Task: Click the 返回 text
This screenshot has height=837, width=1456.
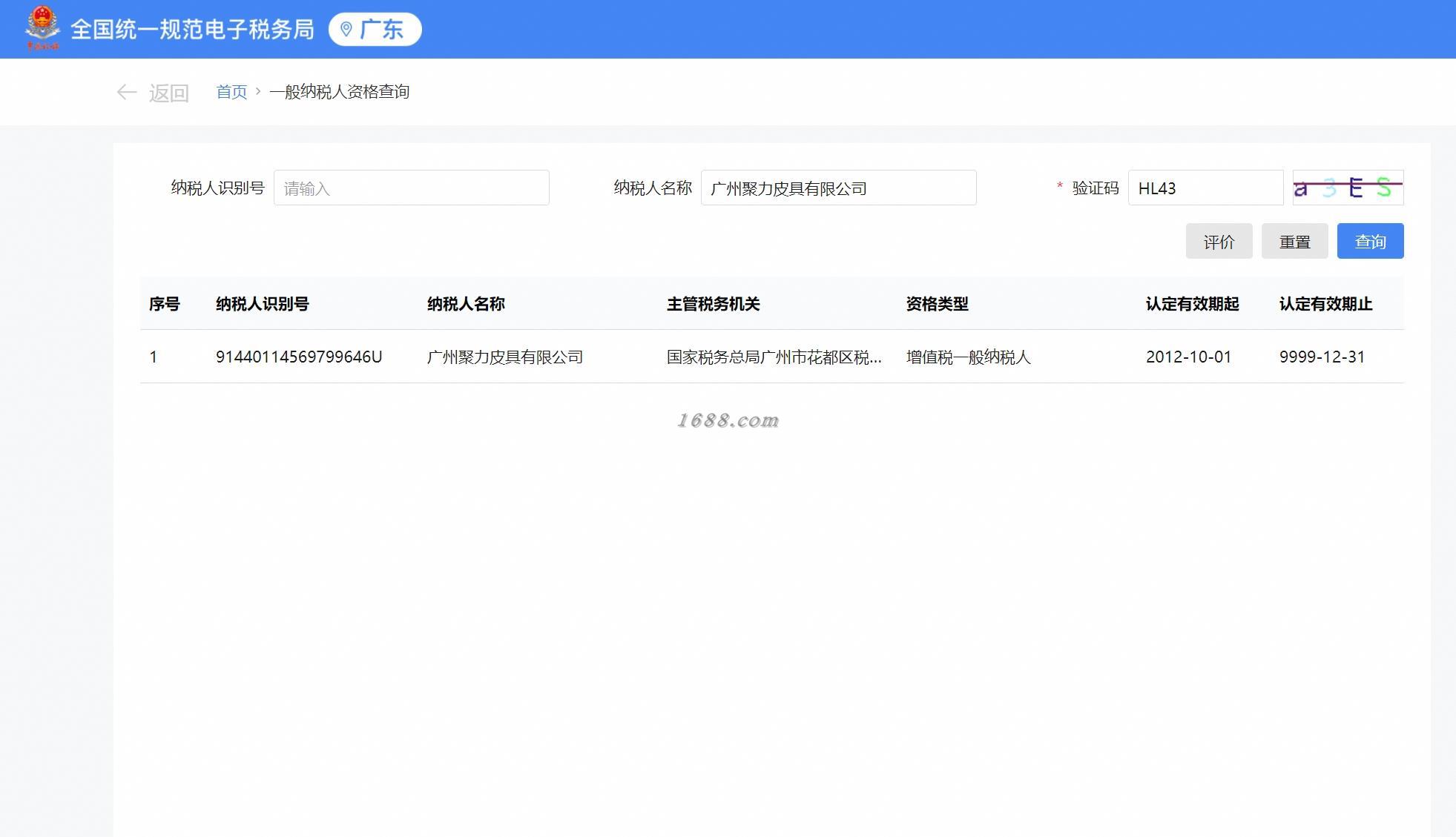Action: click(169, 93)
